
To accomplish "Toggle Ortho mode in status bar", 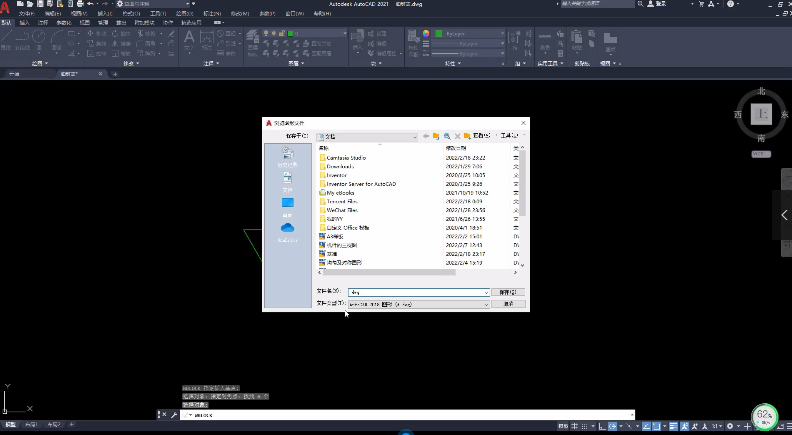I will click(x=602, y=426).
